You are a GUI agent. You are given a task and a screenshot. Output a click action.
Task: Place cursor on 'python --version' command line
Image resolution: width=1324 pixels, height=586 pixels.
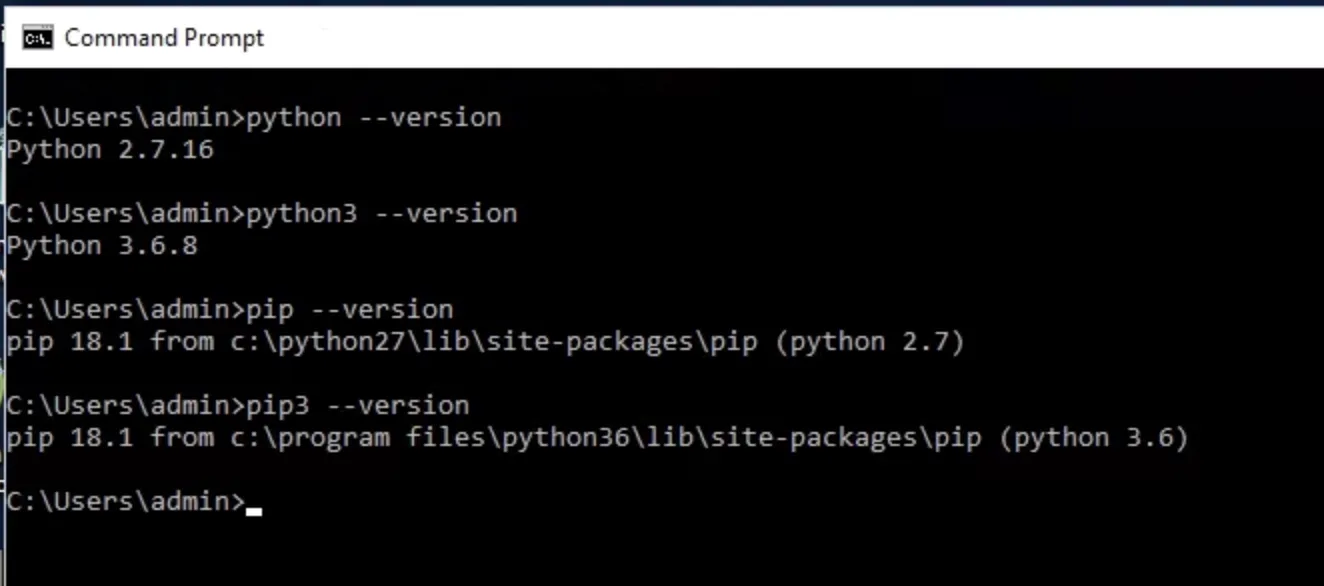pyautogui.click(x=254, y=118)
